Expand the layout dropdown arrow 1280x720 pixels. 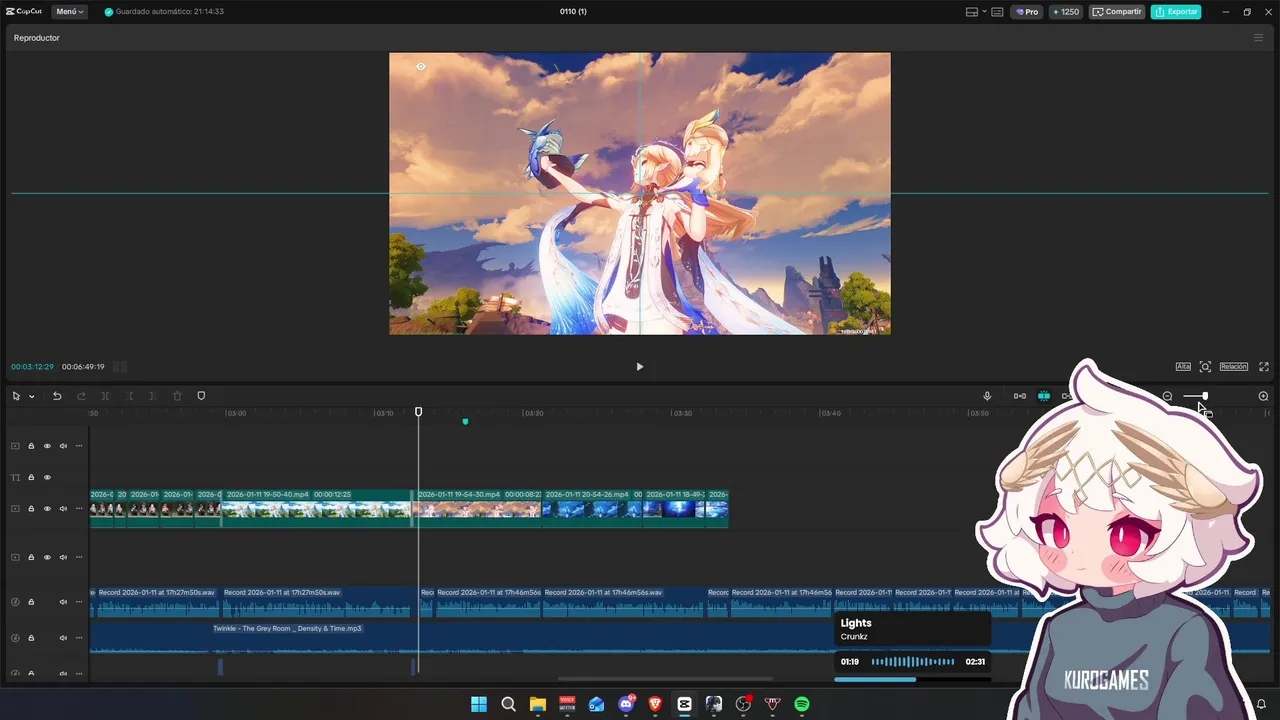coord(985,12)
